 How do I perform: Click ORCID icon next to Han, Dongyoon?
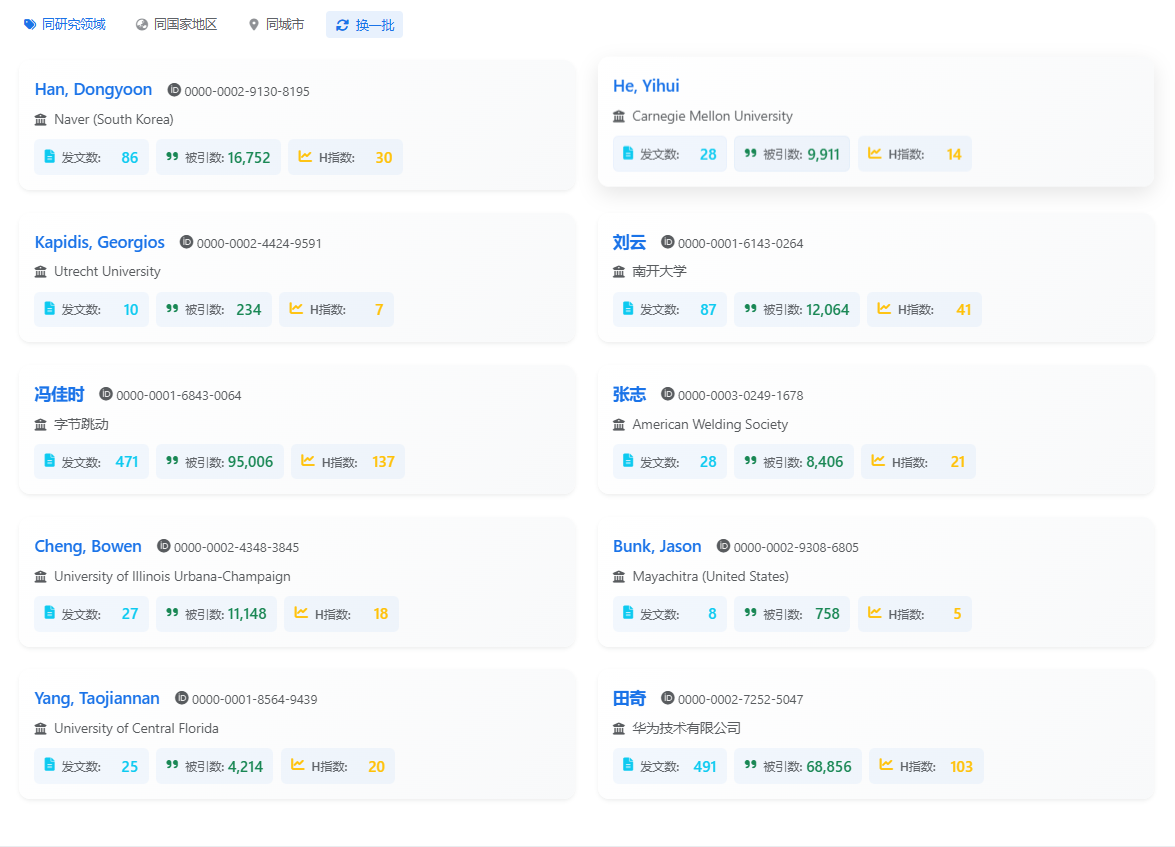pyautogui.click(x=174, y=90)
